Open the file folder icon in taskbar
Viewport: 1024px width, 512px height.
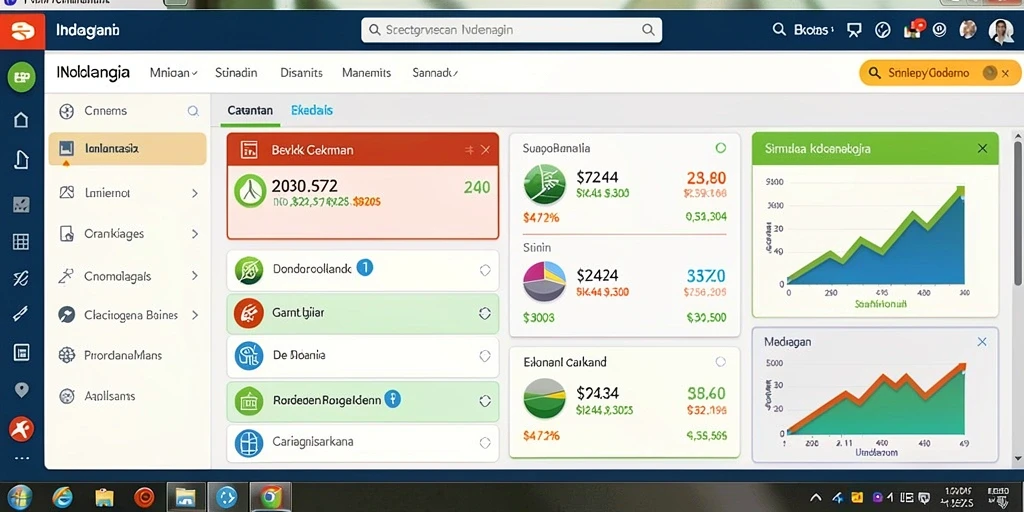click(x=104, y=498)
